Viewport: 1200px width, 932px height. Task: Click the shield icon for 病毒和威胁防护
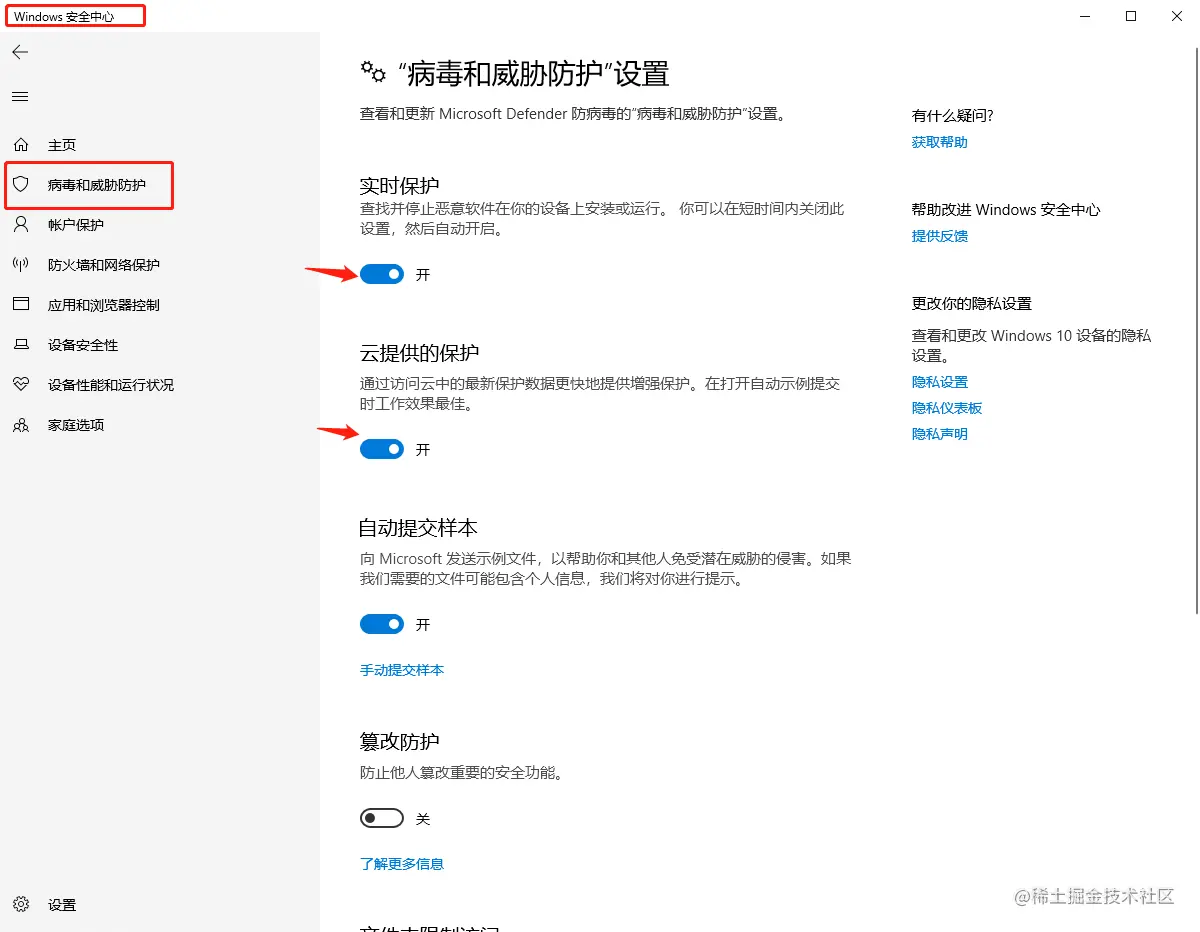(21, 185)
